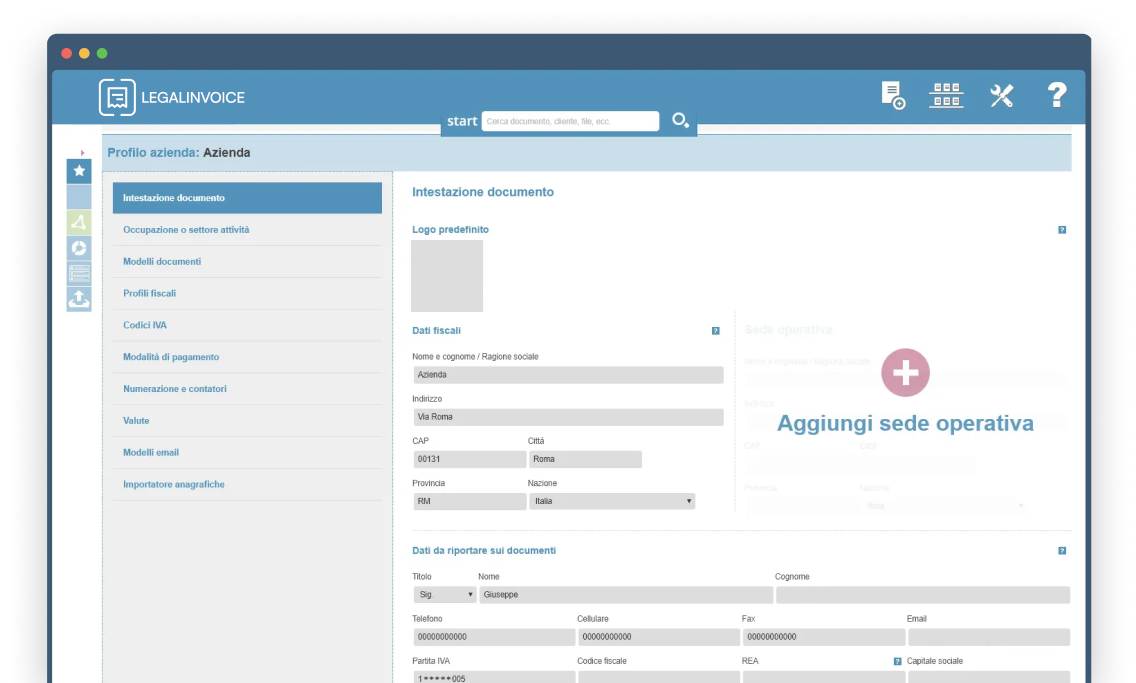Open the wrench and screwdriver settings
This screenshot has width=1136, height=683.
tap(1001, 95)
